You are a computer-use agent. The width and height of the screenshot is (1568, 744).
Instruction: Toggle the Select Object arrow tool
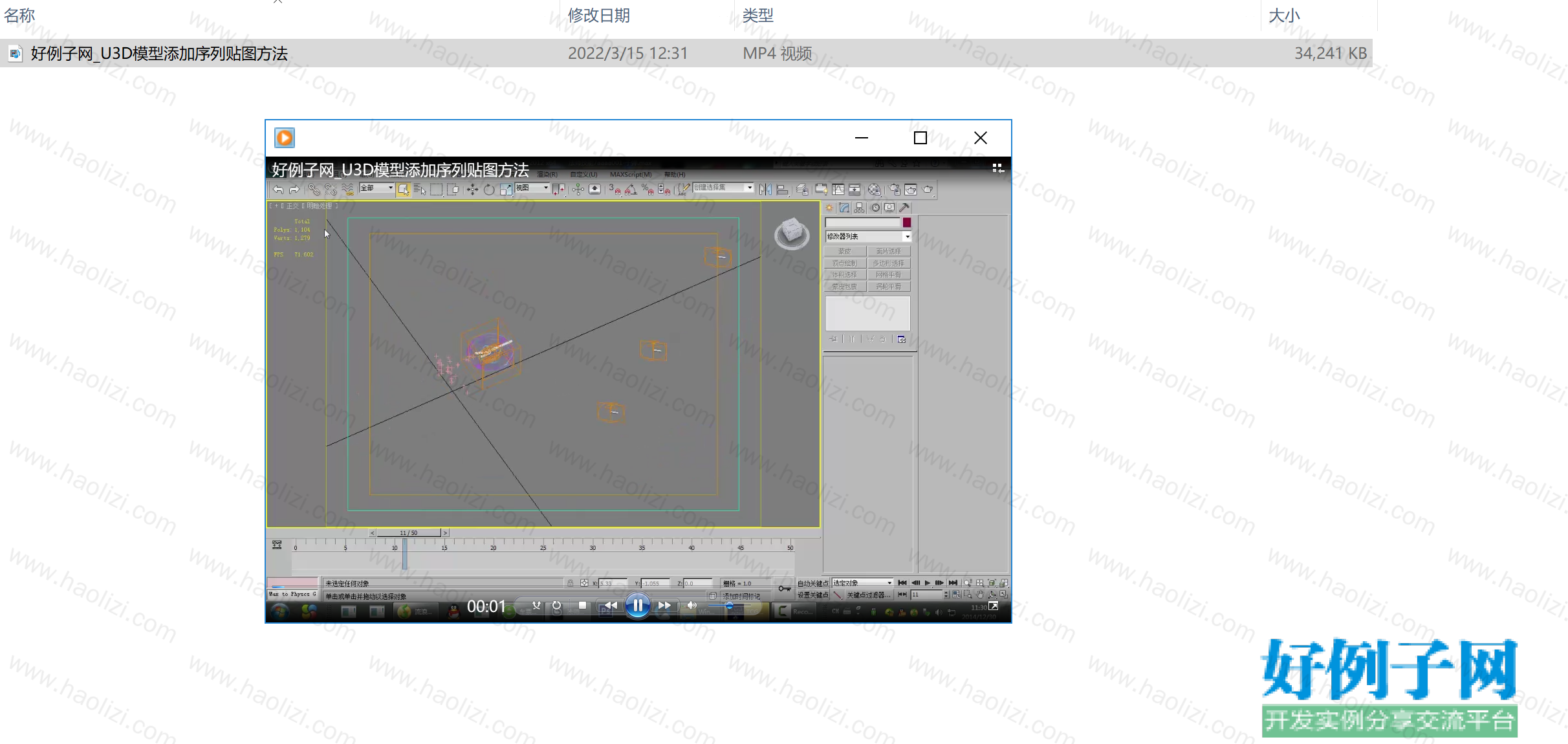[404, 190]
